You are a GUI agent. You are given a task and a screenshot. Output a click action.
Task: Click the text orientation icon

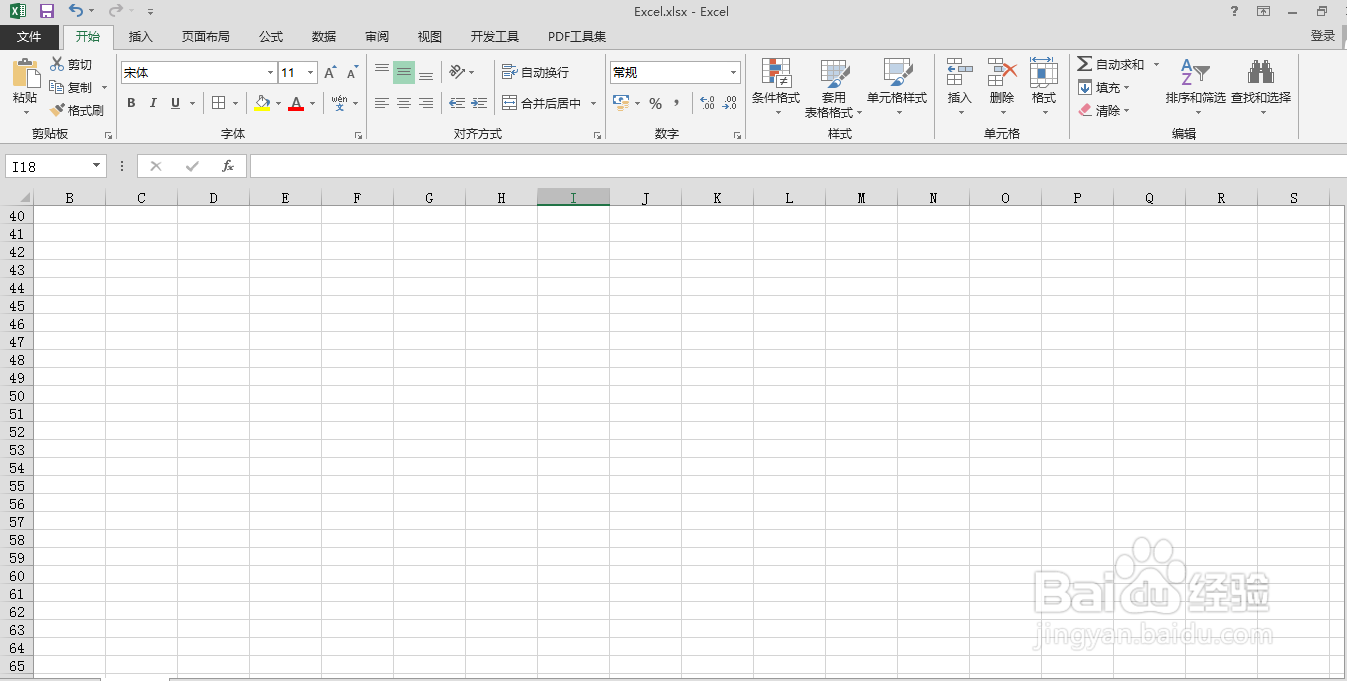coord(458,73)
